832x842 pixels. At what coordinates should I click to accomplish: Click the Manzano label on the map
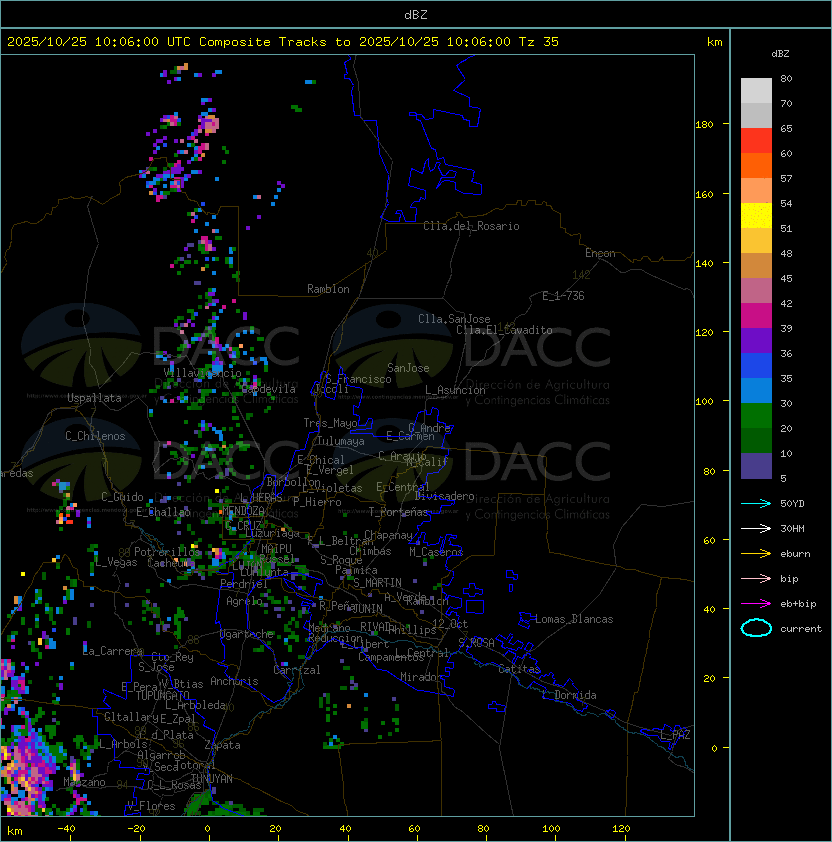point(84,782)
